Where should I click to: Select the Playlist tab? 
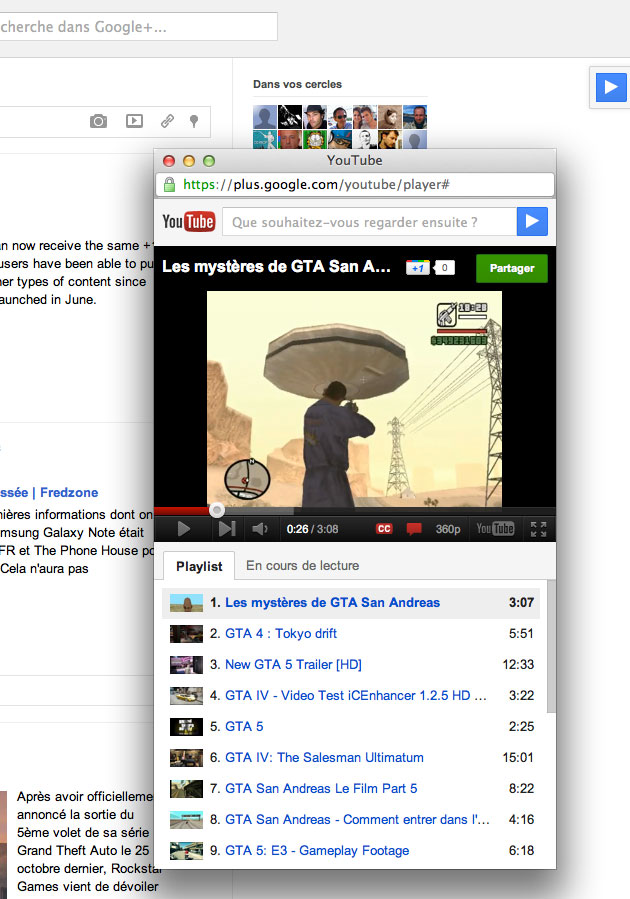tap(199, 566)
